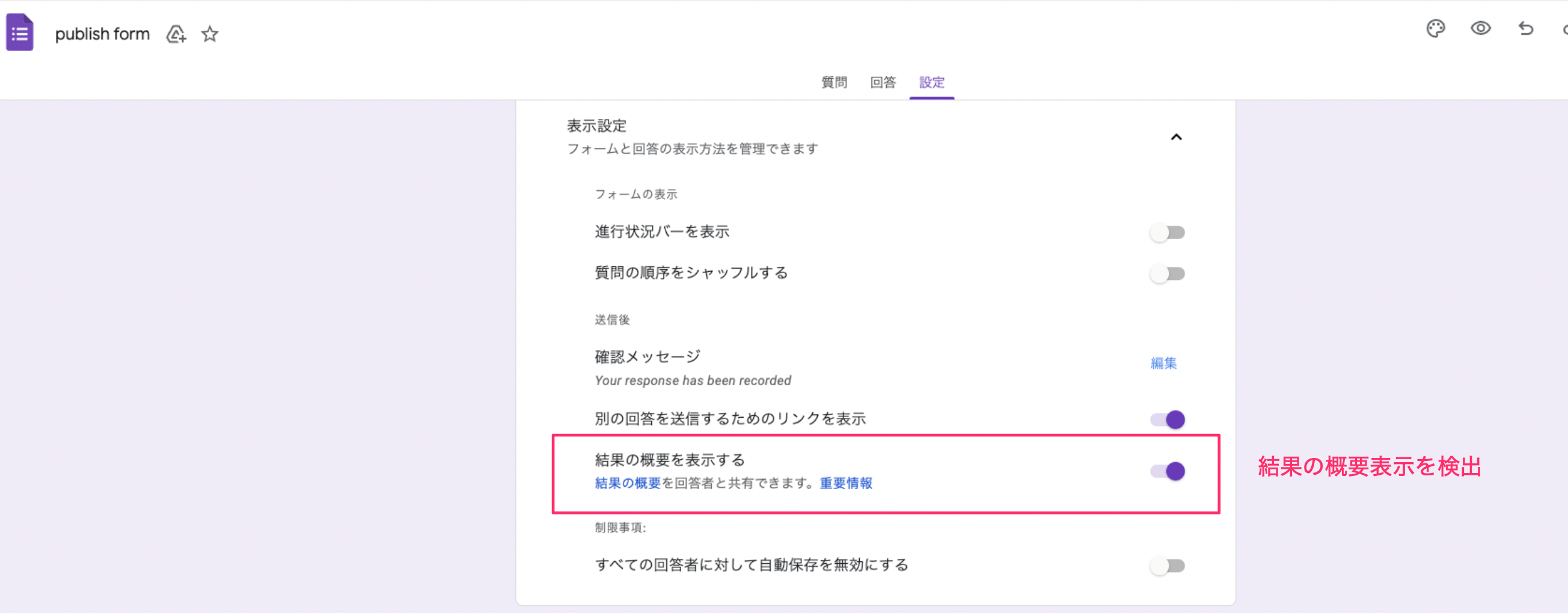The image size is (1568, 613).
Task: Disable 別の回答を送信するためのリンクを表示 toggle
Action: coord(1168,419)
